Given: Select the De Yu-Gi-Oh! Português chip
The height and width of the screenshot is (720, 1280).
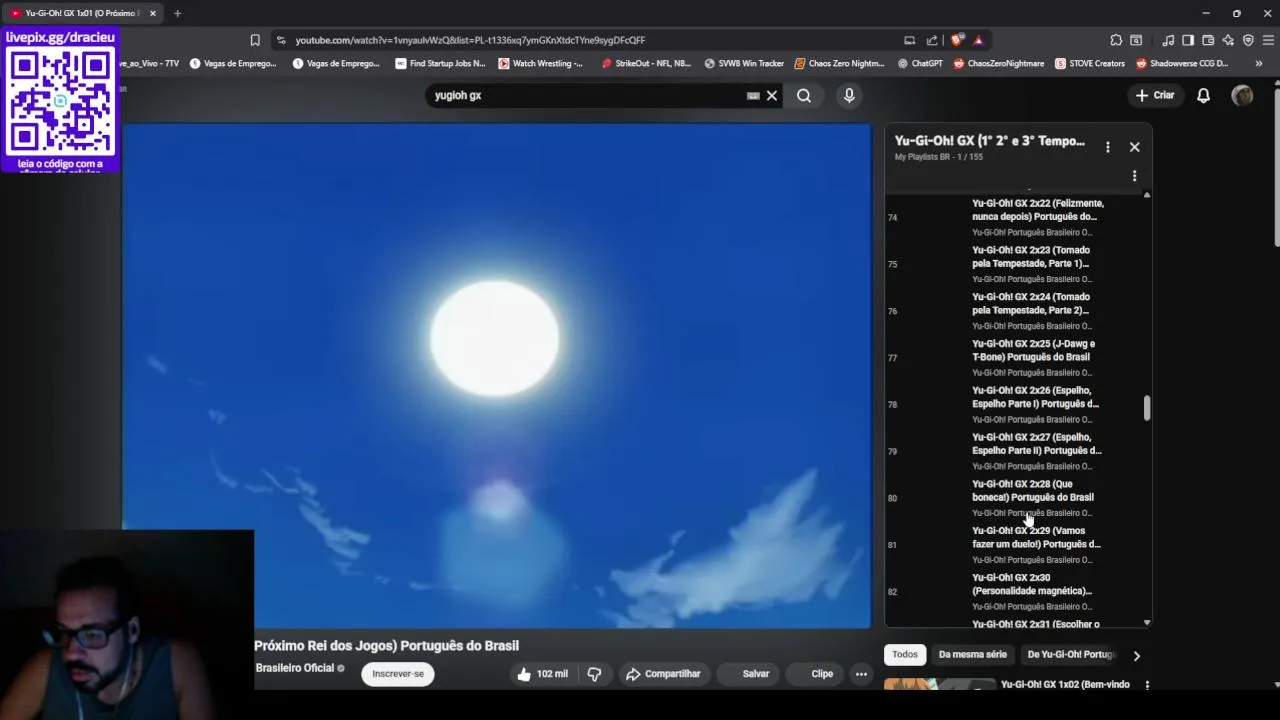Looking at the screenshot, I should click(x=1070, y=655).
